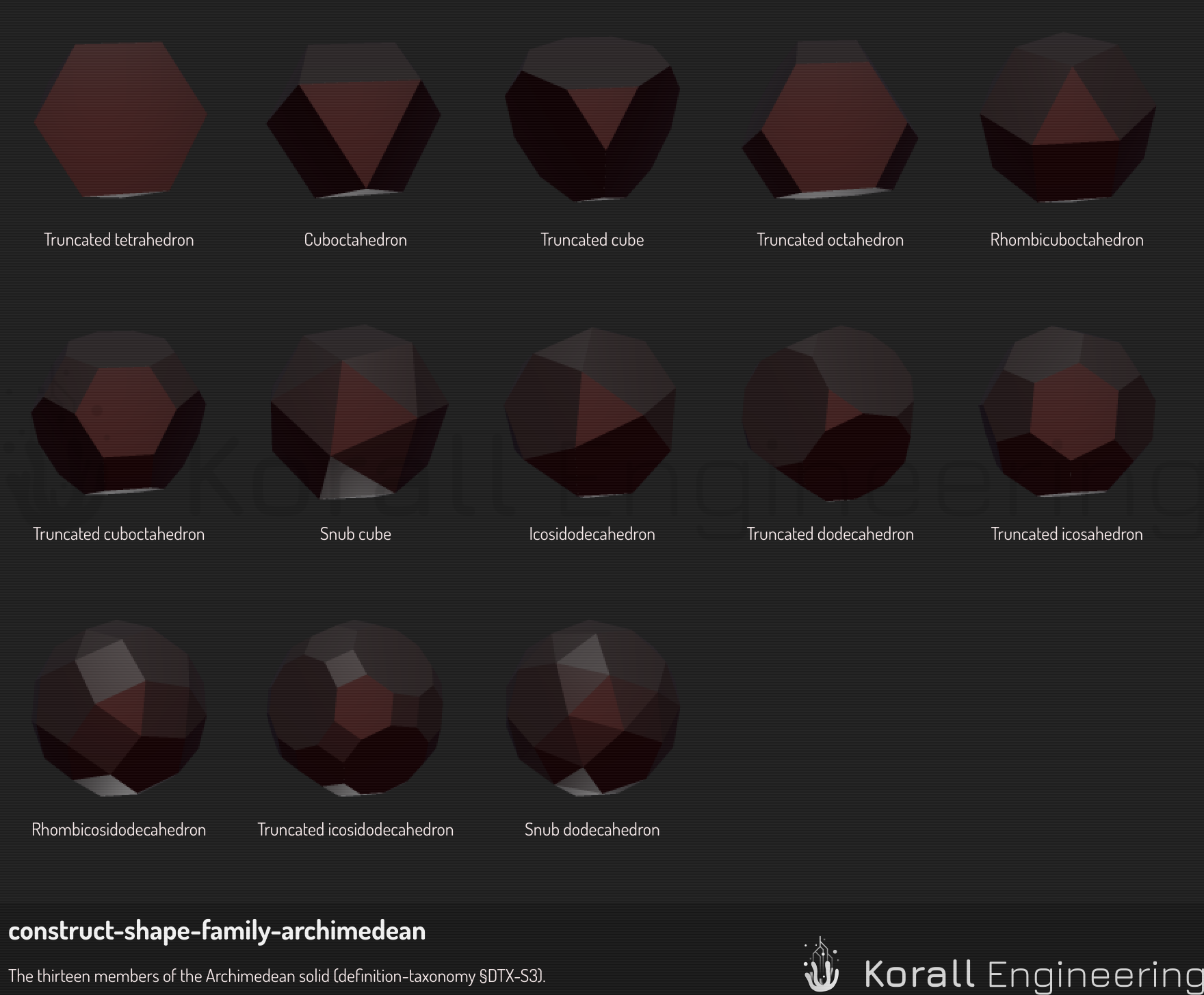The width and height of the screenshot is (1204, 995).
Task: Click the 'Truncated cuboctahedron' label
Action: coord(119,534)
